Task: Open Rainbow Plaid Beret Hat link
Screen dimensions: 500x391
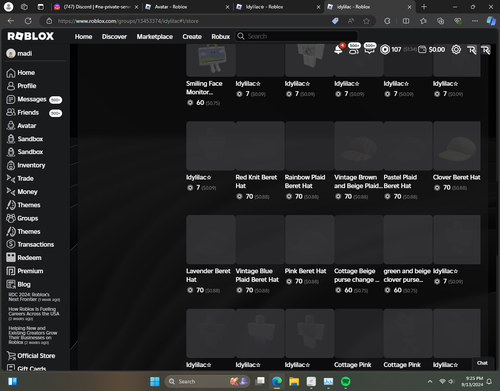Action: [305, 182]
